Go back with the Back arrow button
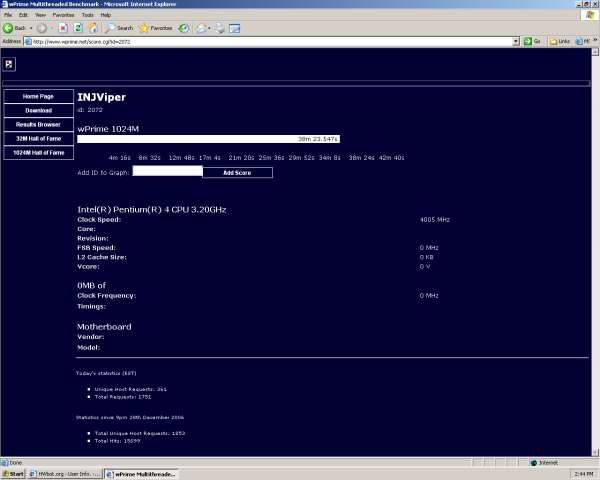Viewport: 600px width, 480px height. coord(14,28)
